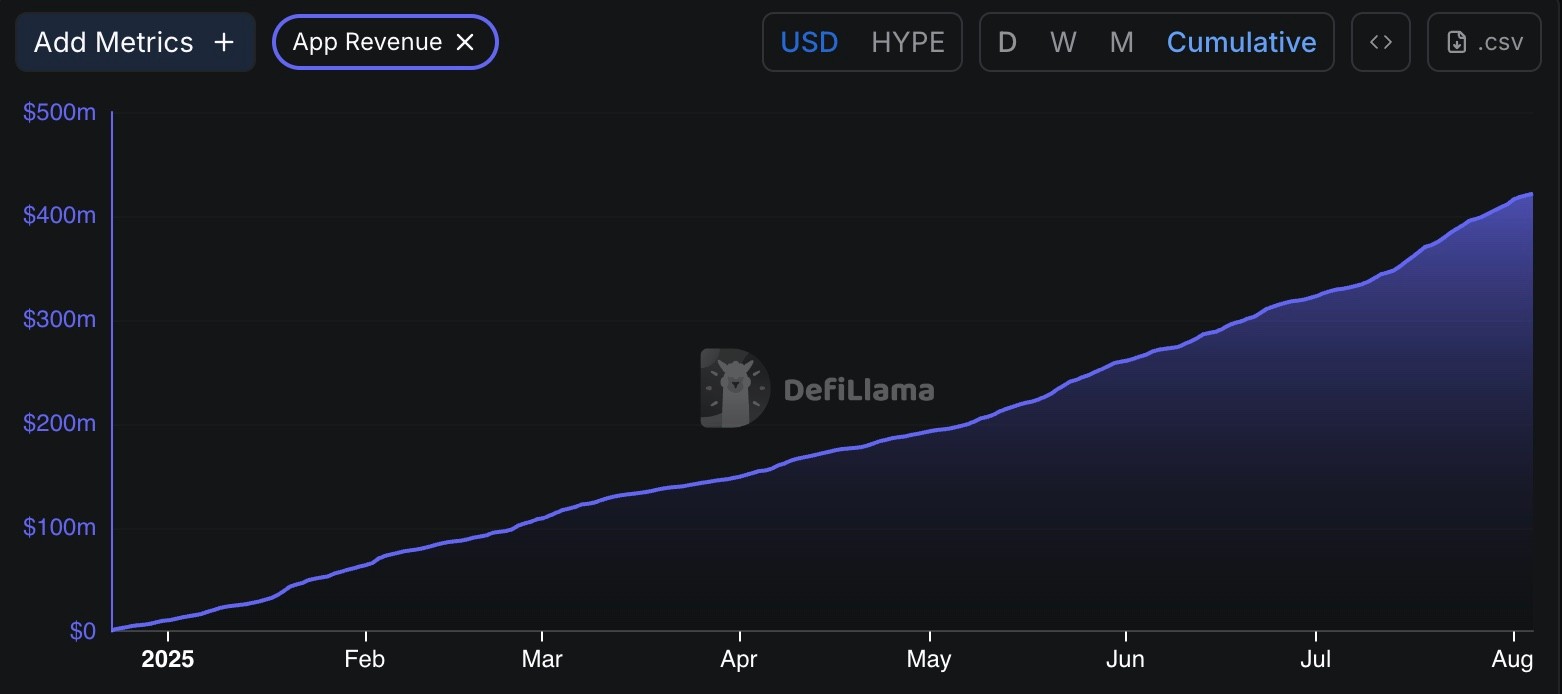Click the download file icon
The height and width of the screenshot is (694, 1562).
pos(1457,42)
